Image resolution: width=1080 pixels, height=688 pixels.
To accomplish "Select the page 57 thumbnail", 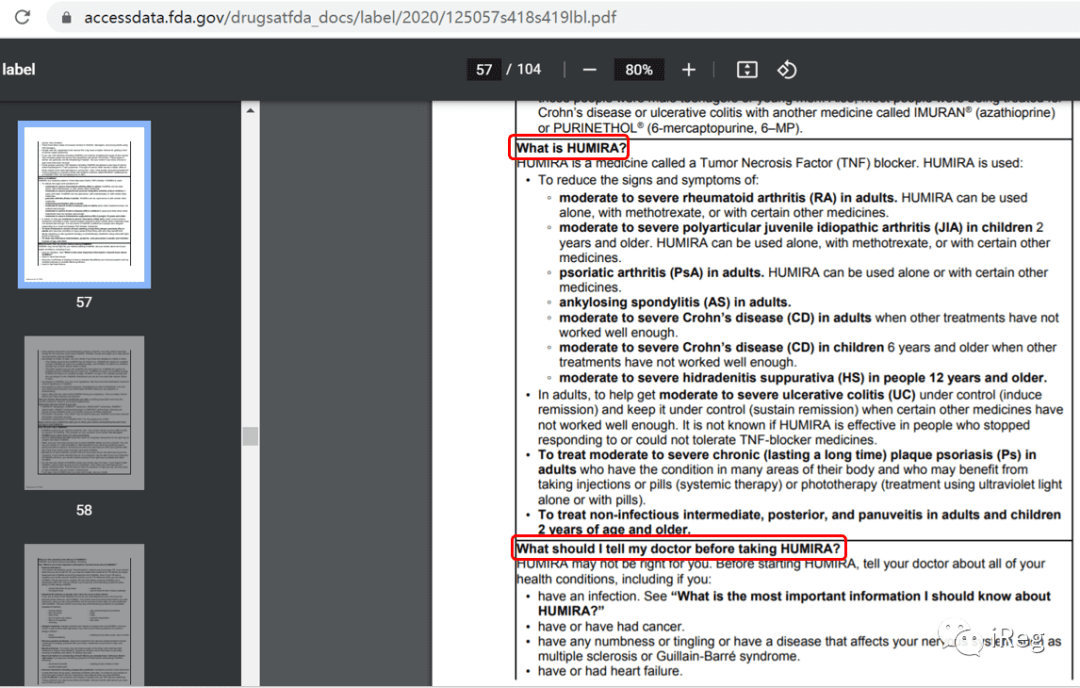I will coord(84,205).
